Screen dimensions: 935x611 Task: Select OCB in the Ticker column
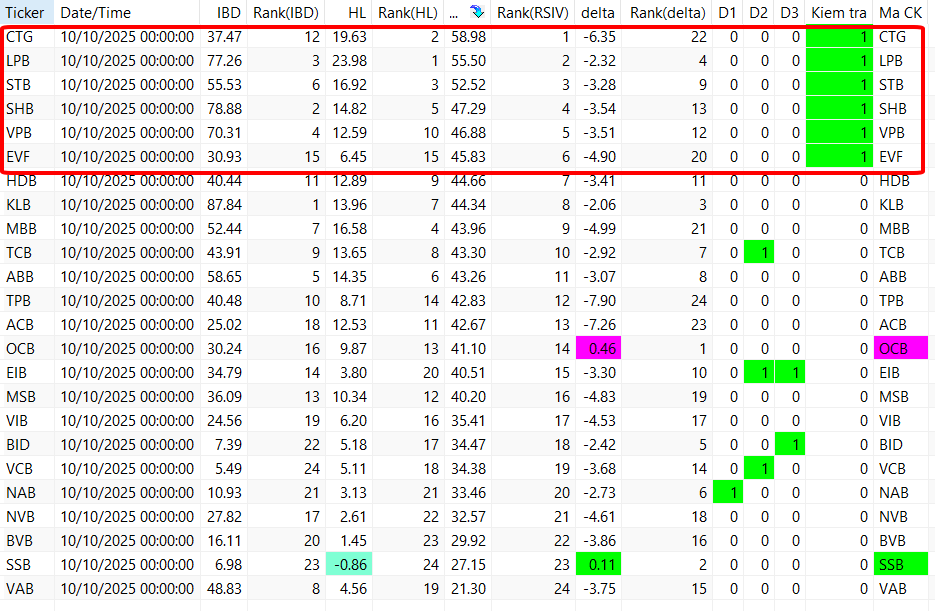(20, 349)
